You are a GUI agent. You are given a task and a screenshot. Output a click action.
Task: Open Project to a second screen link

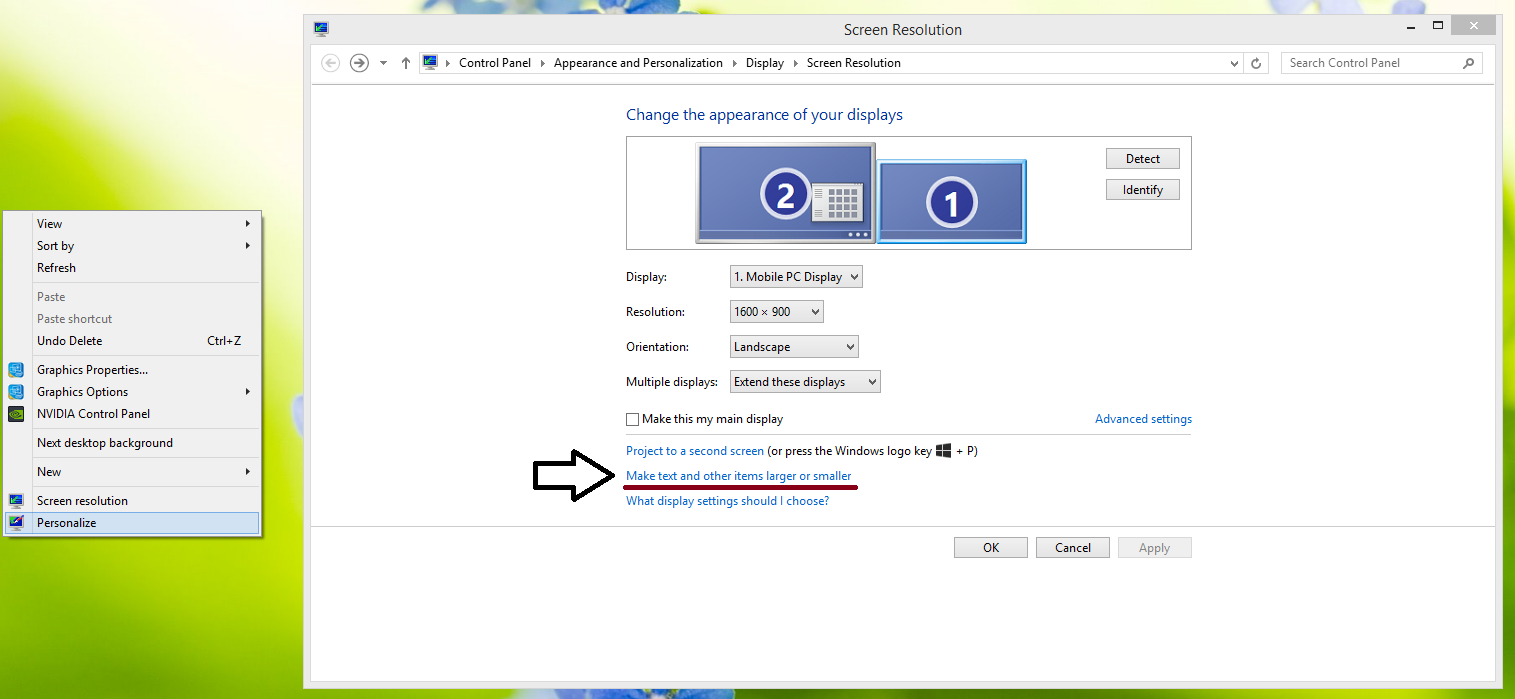(695, 451)
